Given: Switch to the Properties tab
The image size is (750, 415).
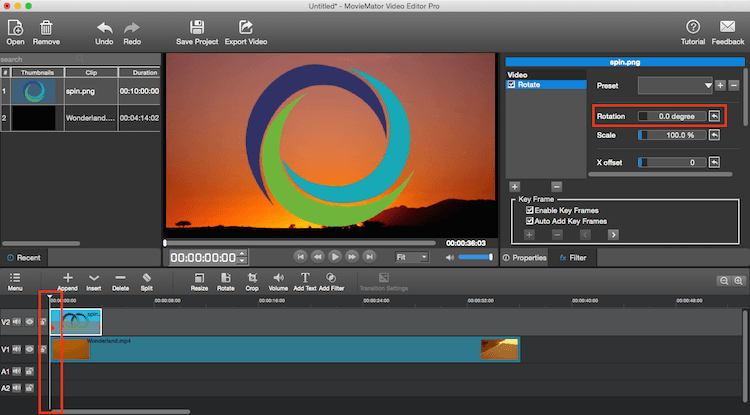Looking at the screenshot, I should pos(524,258).
